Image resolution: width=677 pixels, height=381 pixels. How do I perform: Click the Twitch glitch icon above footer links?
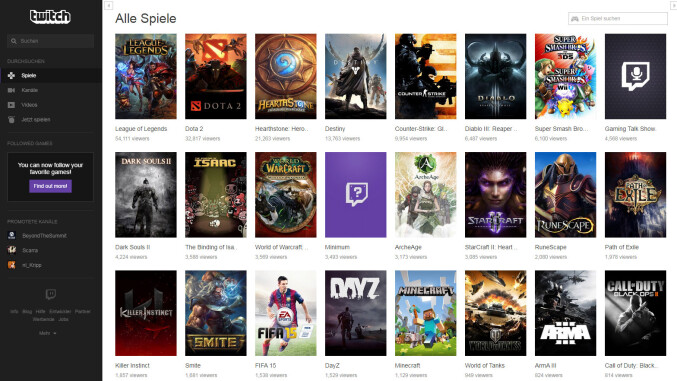[x=51, y=295]
